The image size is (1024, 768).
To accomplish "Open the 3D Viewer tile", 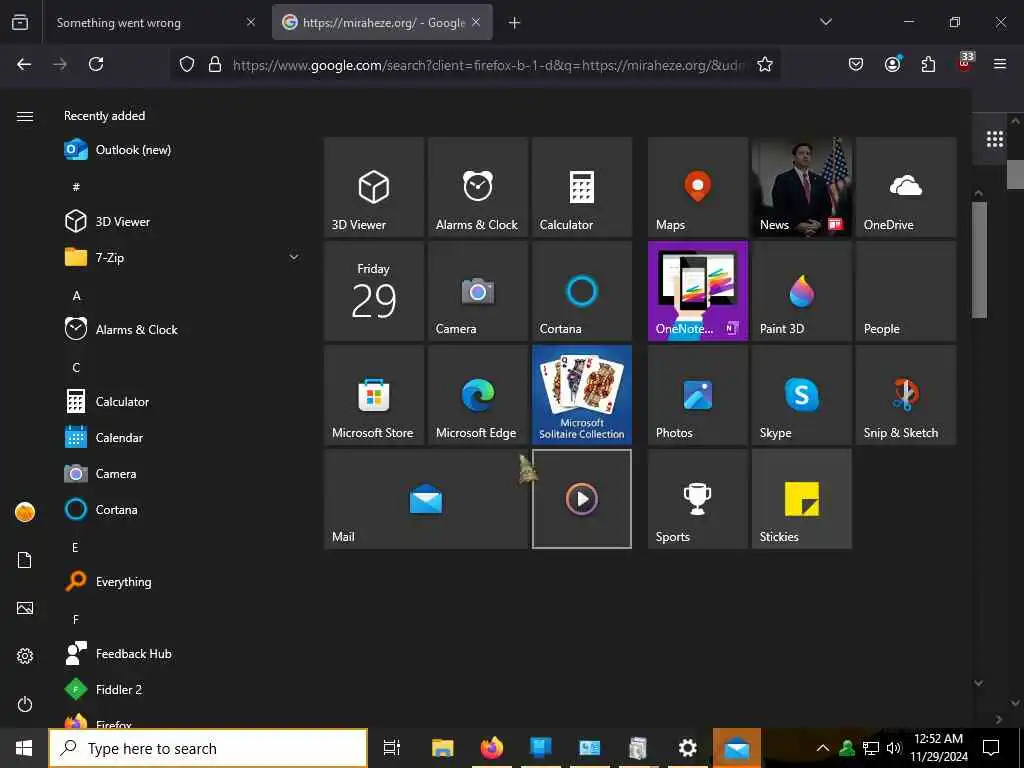I will (x=374, y=187).
